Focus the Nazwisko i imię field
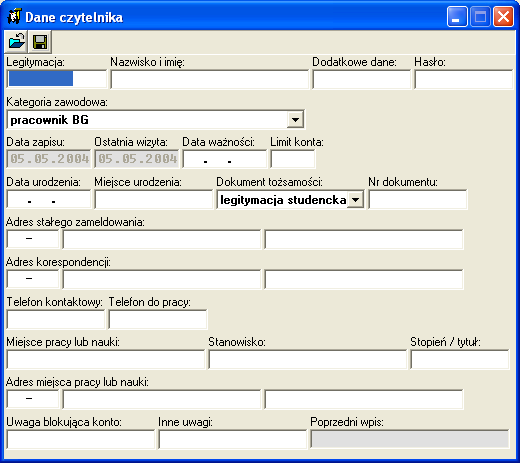 coord(210,79)
